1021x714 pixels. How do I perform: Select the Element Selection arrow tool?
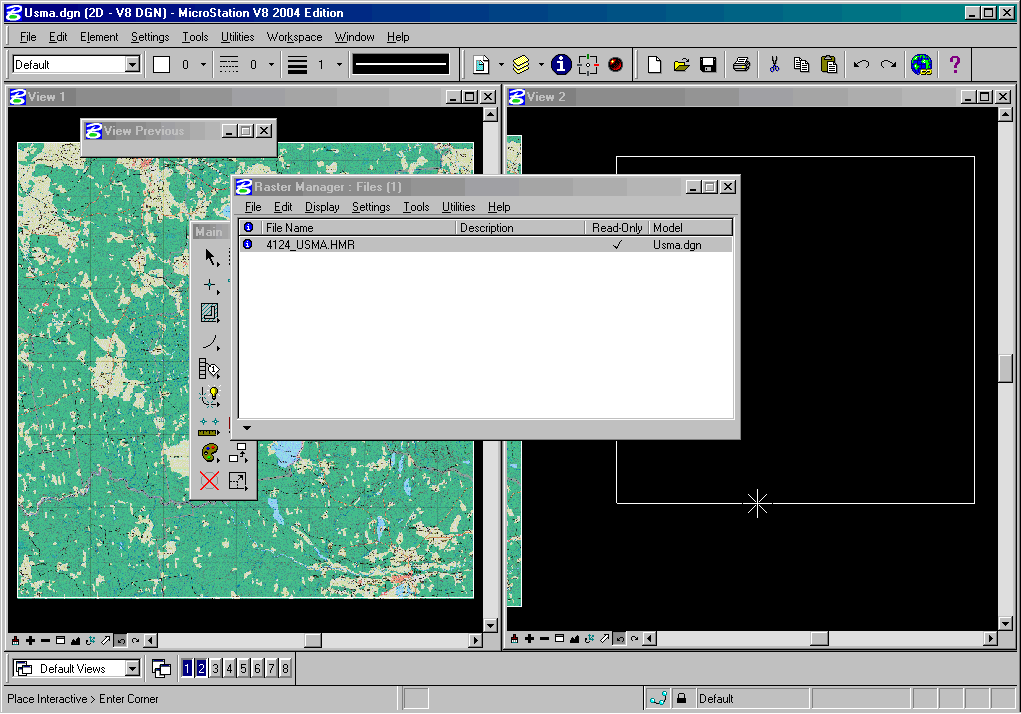coord(210,258)
